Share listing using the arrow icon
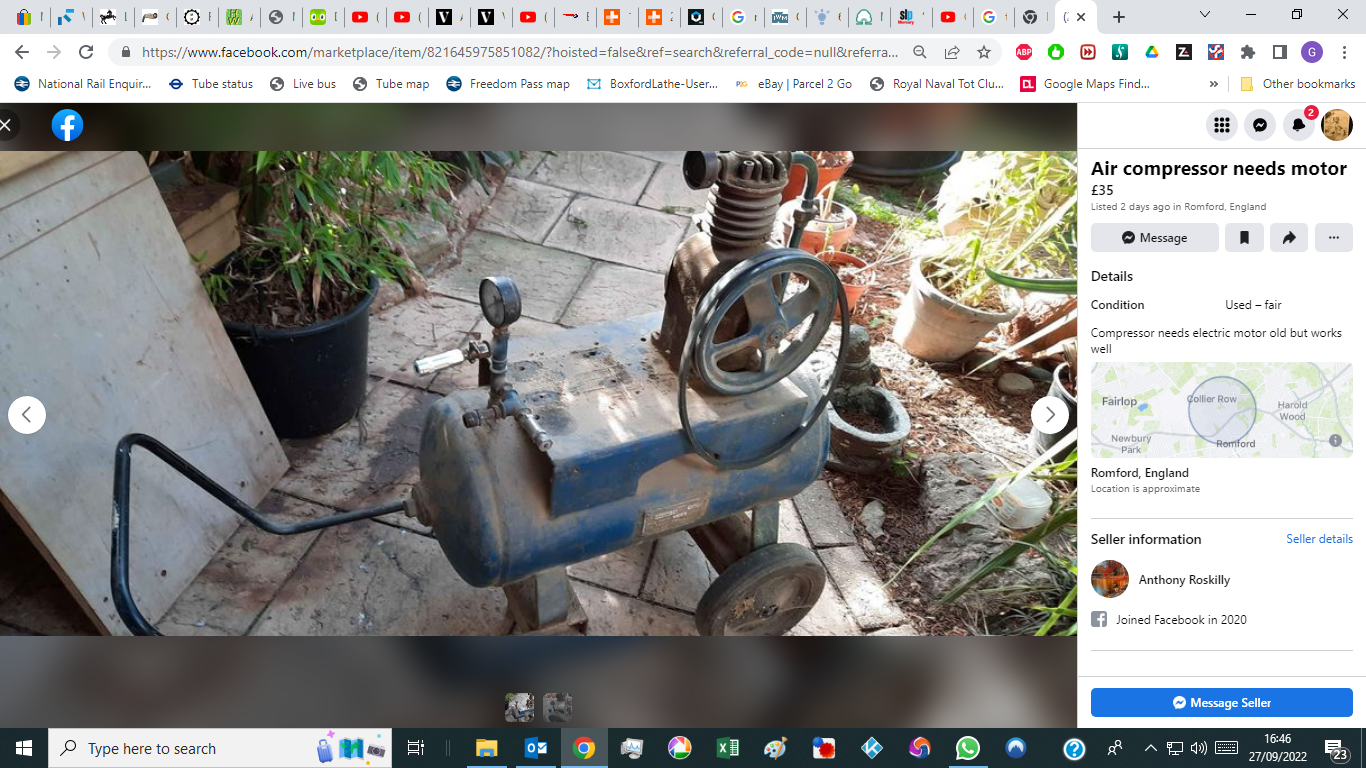This screenshot has height=768, width=1366. pos(1289,238)
